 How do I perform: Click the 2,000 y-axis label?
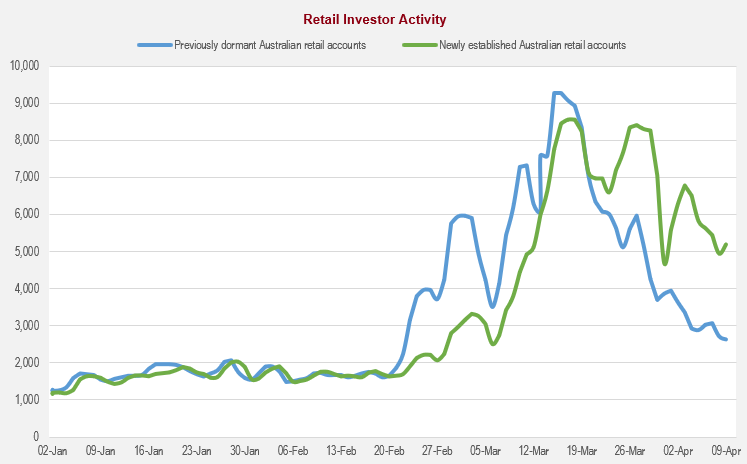(25, 363)
